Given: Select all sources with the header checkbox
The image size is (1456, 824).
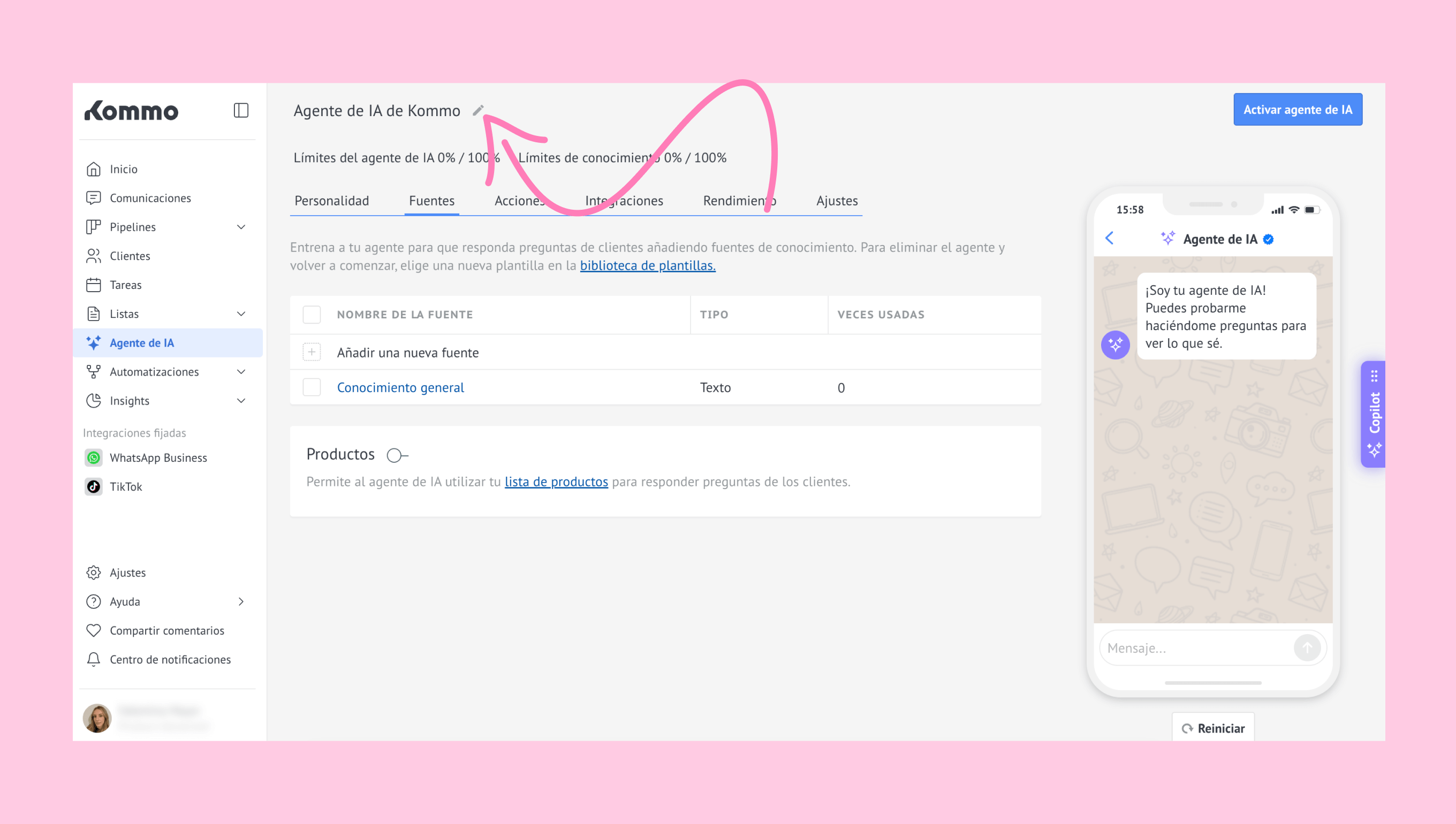Looking at the screenshot, I should point(312,314).
